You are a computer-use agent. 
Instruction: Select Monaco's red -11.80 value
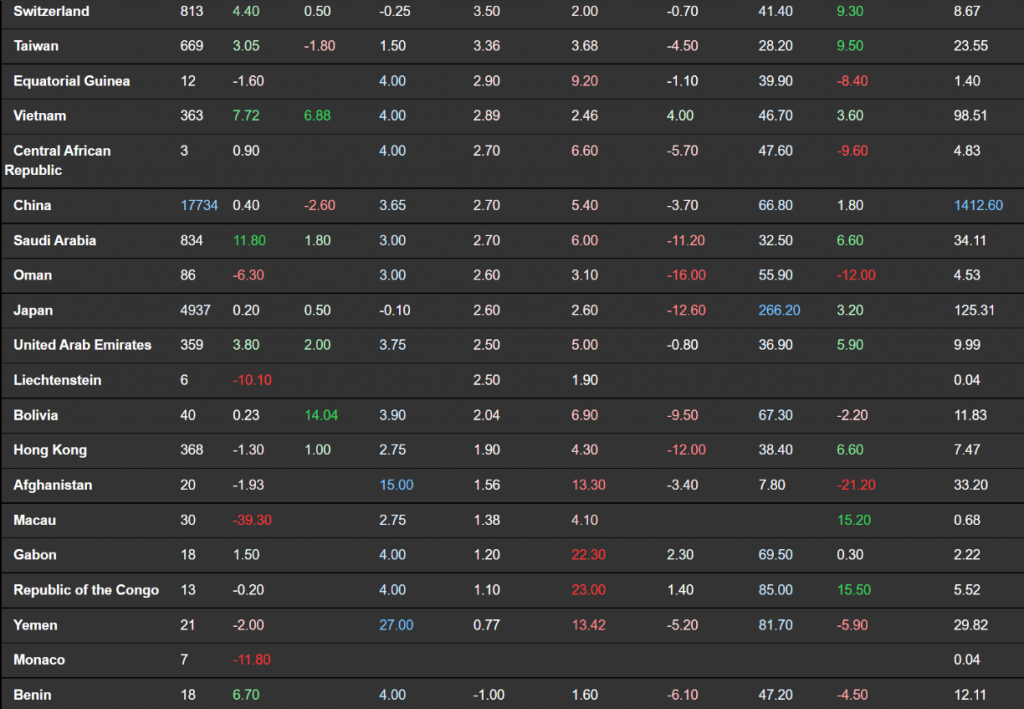pos(251,660)
